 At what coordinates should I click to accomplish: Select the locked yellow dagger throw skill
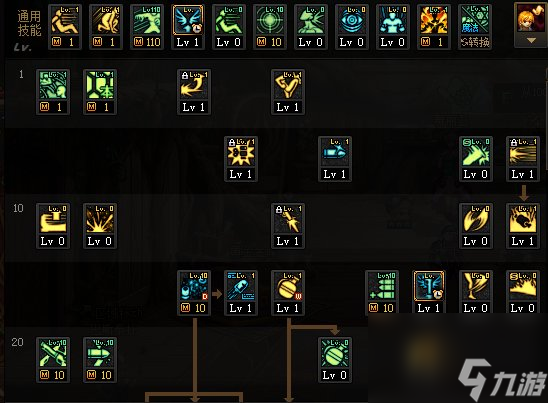(x=288, y=226)
